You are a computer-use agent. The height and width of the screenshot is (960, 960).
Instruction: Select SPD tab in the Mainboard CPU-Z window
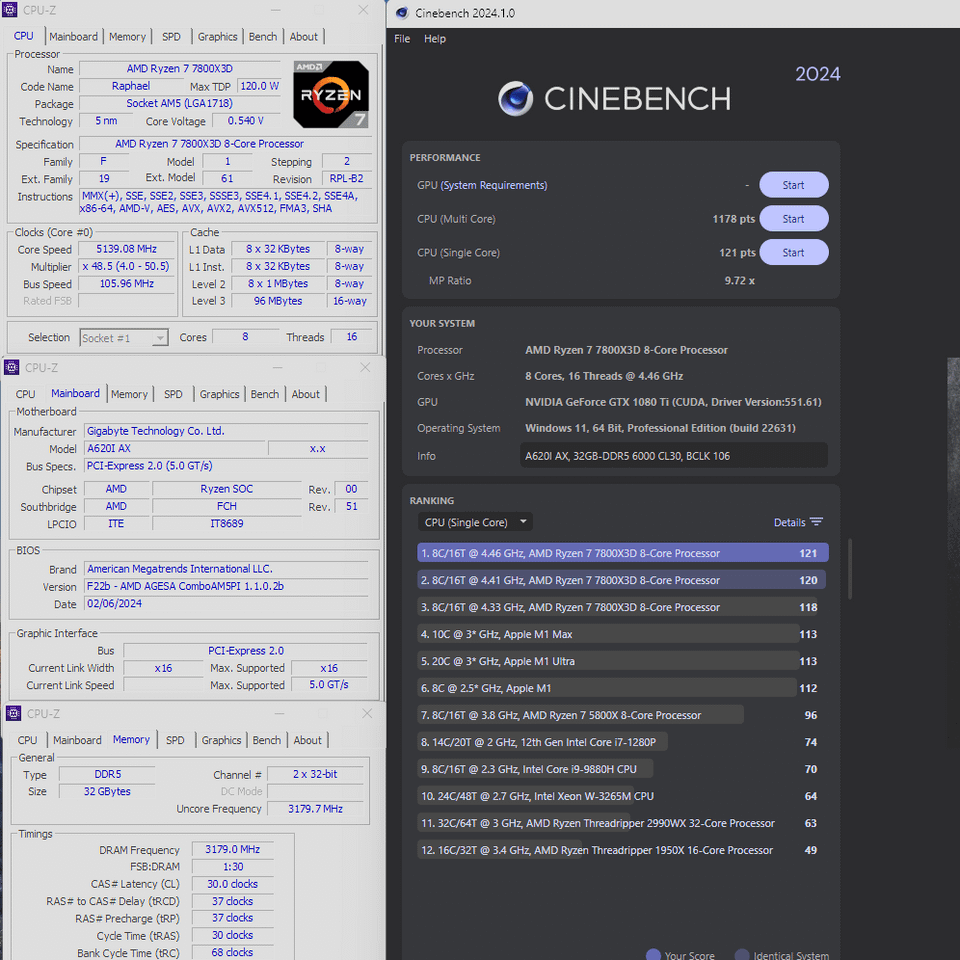173,394
